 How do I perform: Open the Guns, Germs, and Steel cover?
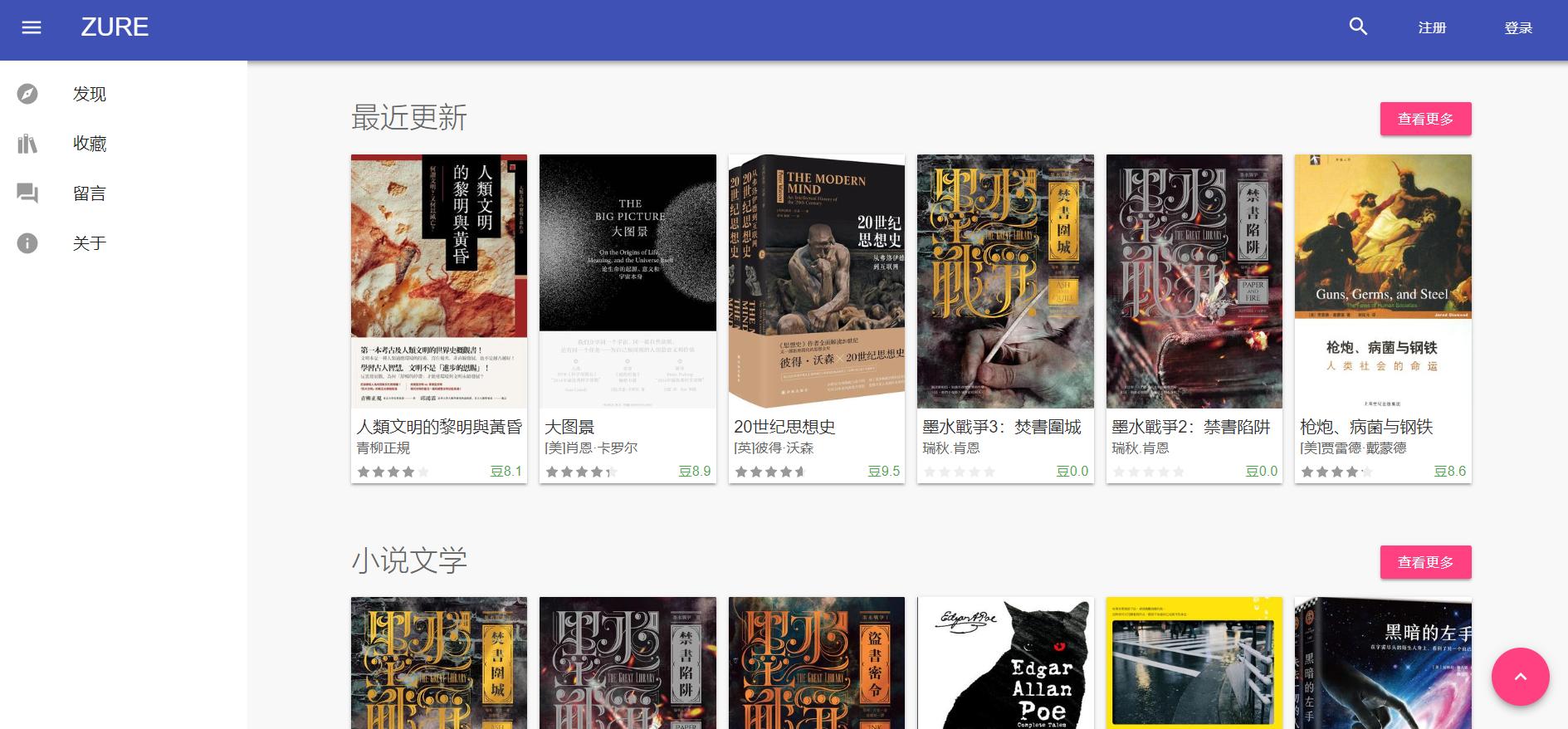click(1383, 281)
